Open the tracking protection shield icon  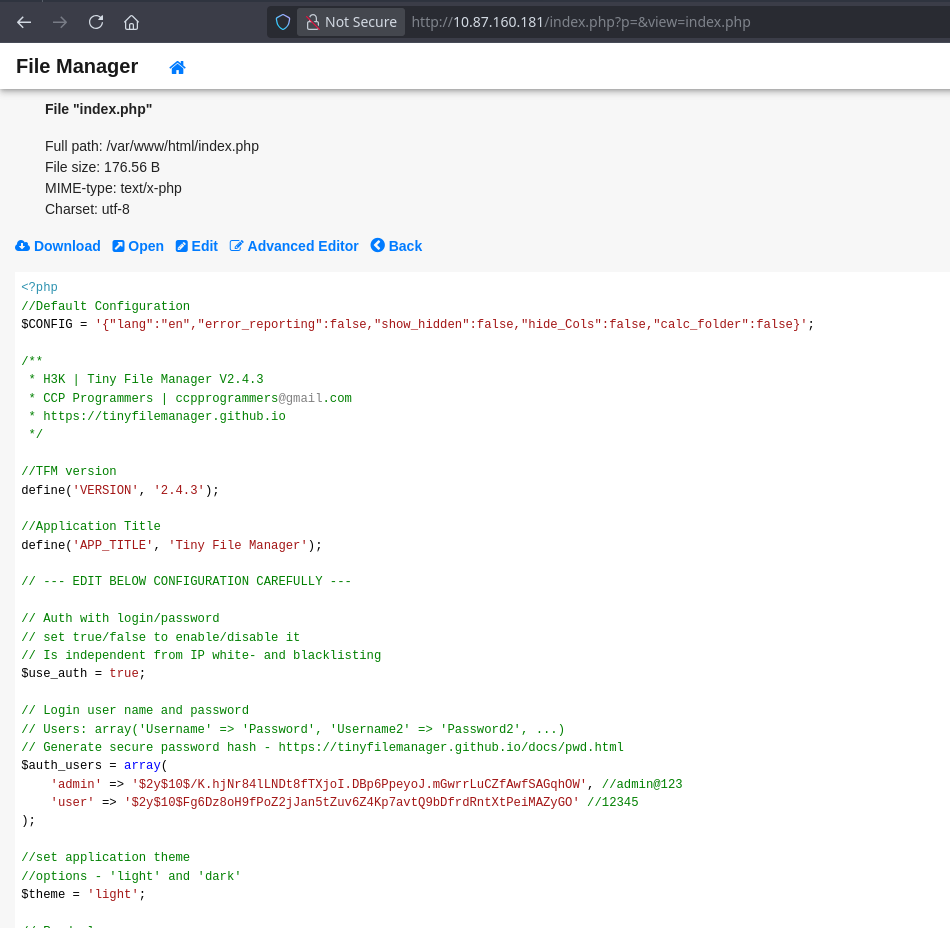click(283, 22)
